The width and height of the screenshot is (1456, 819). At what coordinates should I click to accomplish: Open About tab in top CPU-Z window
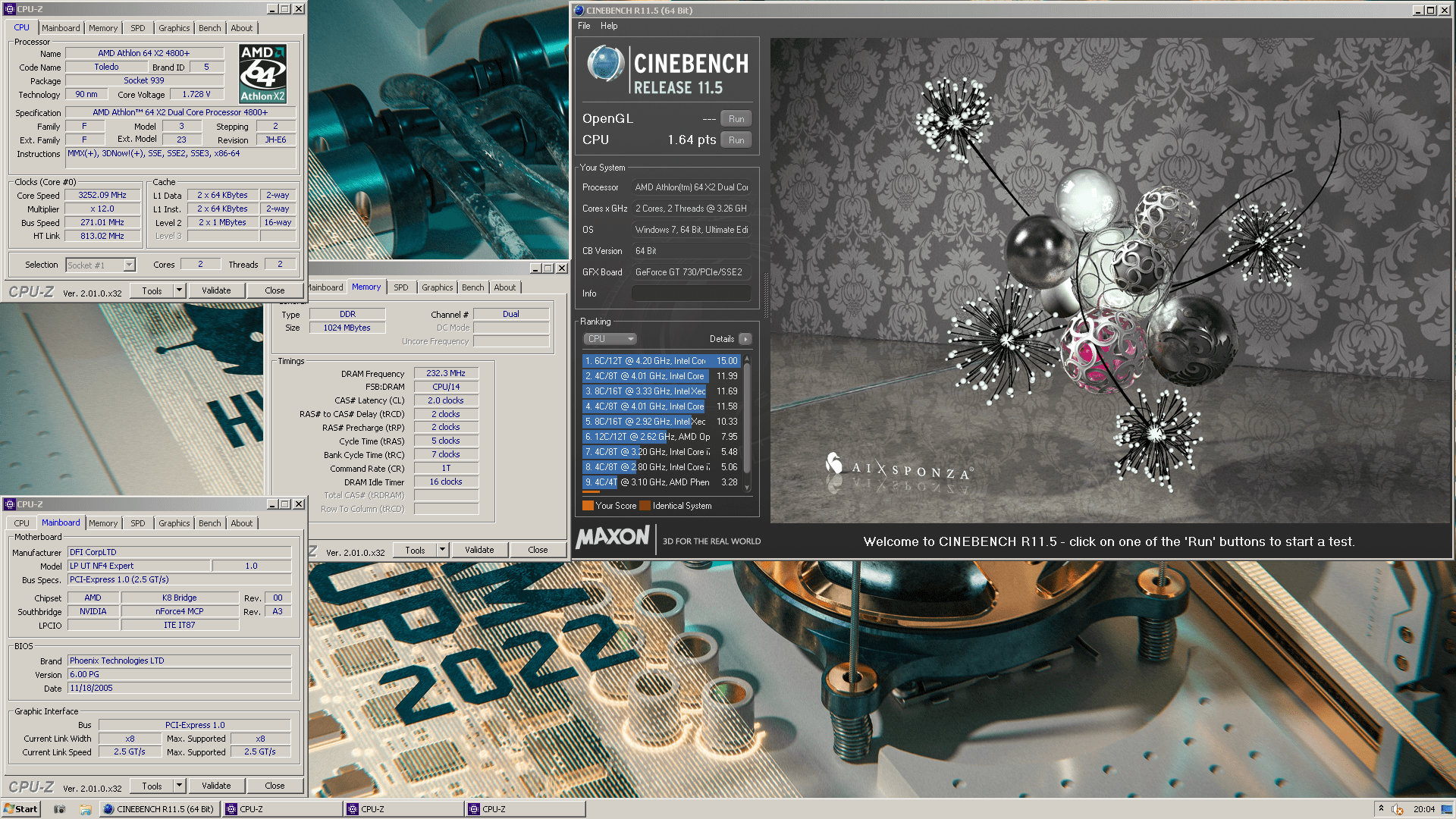tap(242, 28)
